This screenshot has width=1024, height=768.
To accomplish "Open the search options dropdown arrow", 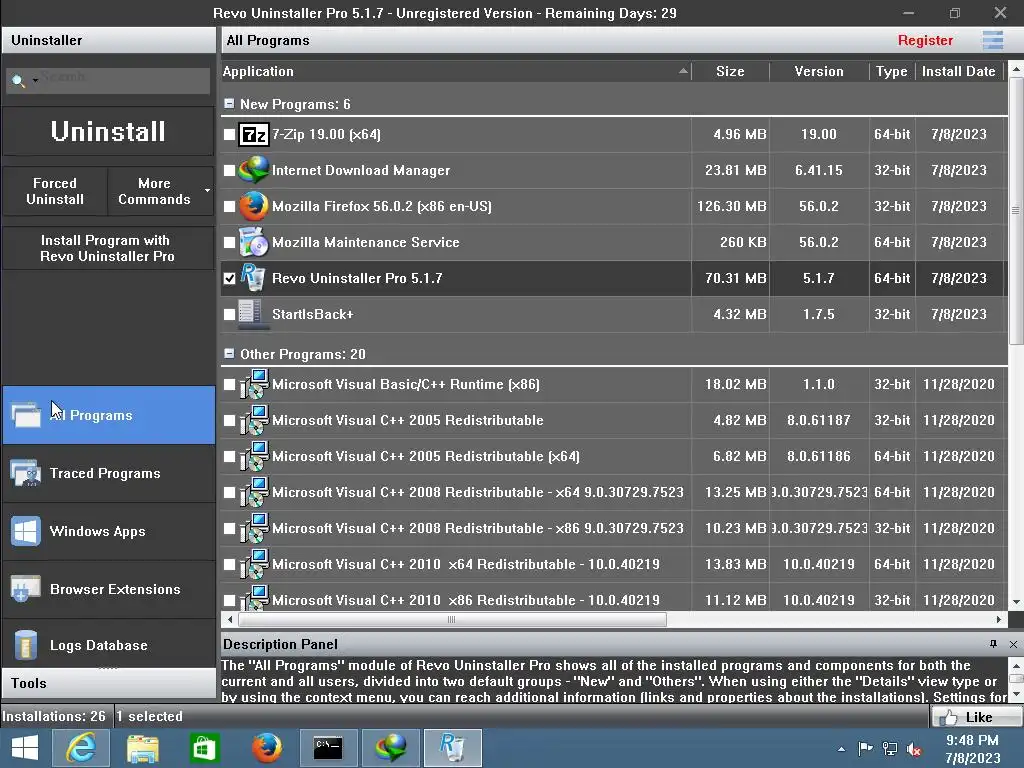I will [x=35, y=80].
